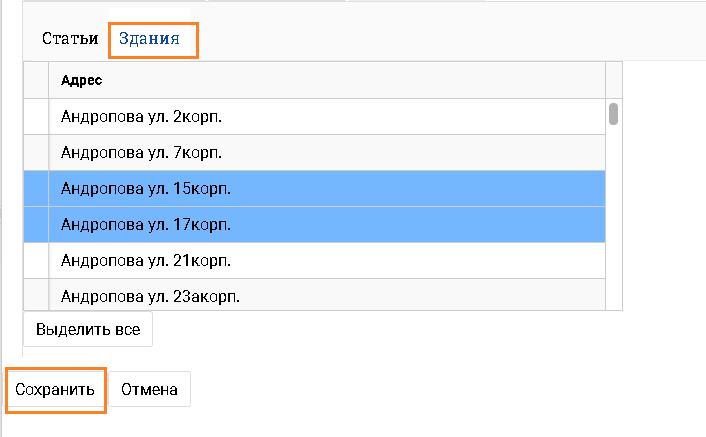Image resolution: width=706 pixels, height=437 pixels.
Task: Click the row marker cell beside Андропова ул. 15корп.
Action: 36,188
